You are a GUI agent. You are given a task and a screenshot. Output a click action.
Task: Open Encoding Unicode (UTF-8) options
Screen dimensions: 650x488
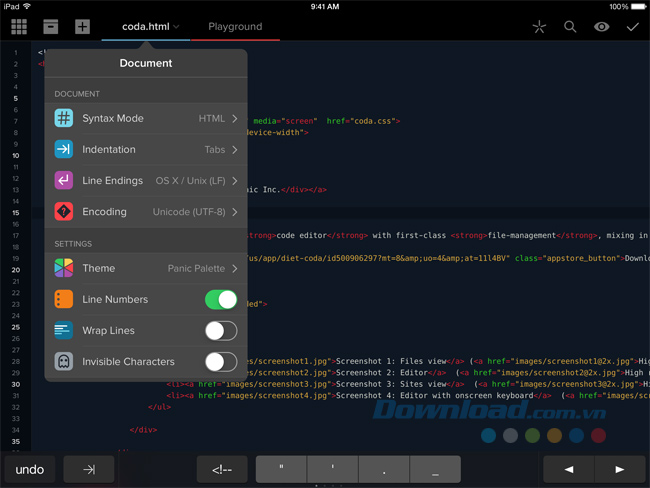point(146,212)
